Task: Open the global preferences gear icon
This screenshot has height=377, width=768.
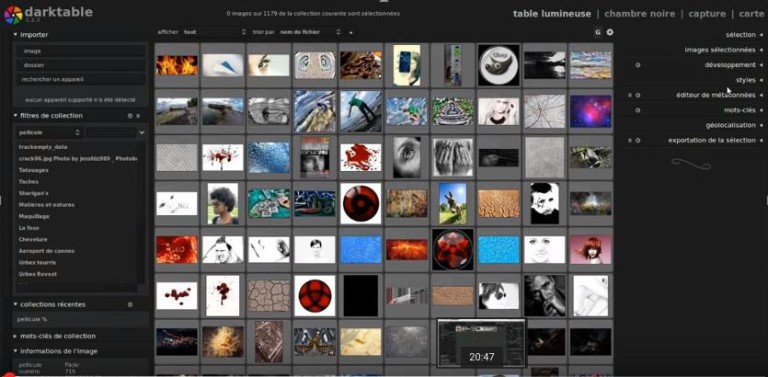Action: [x=610, y=32]
